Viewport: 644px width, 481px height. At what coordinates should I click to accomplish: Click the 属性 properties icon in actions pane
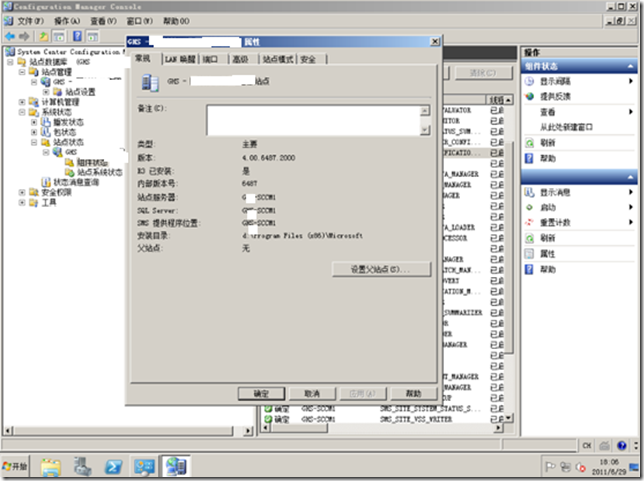[x=529, y=253]
